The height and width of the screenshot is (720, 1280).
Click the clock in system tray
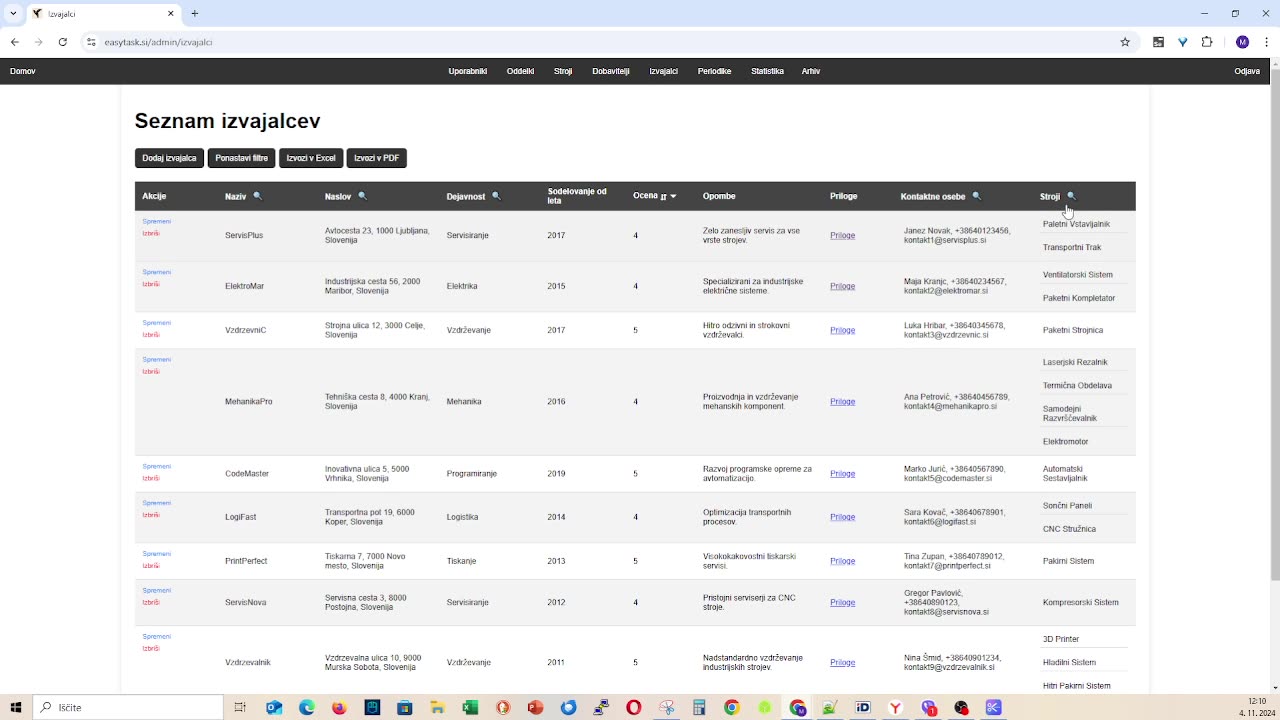(1257, 707)
